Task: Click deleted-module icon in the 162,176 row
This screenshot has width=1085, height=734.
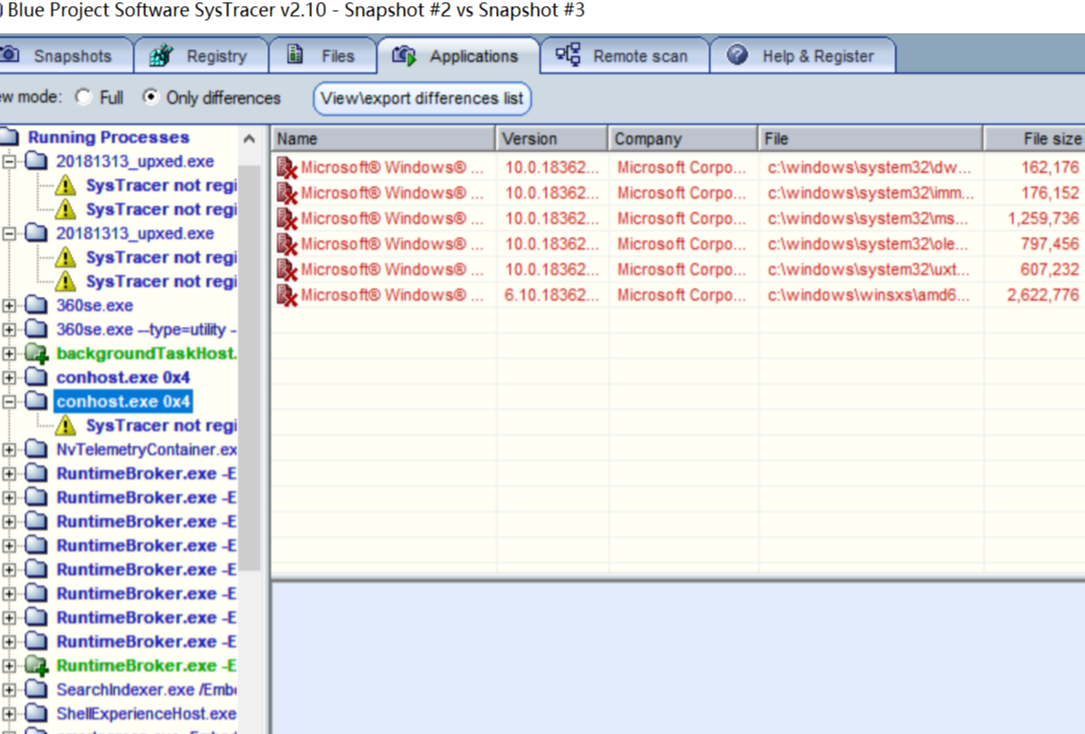Action: 286,167
